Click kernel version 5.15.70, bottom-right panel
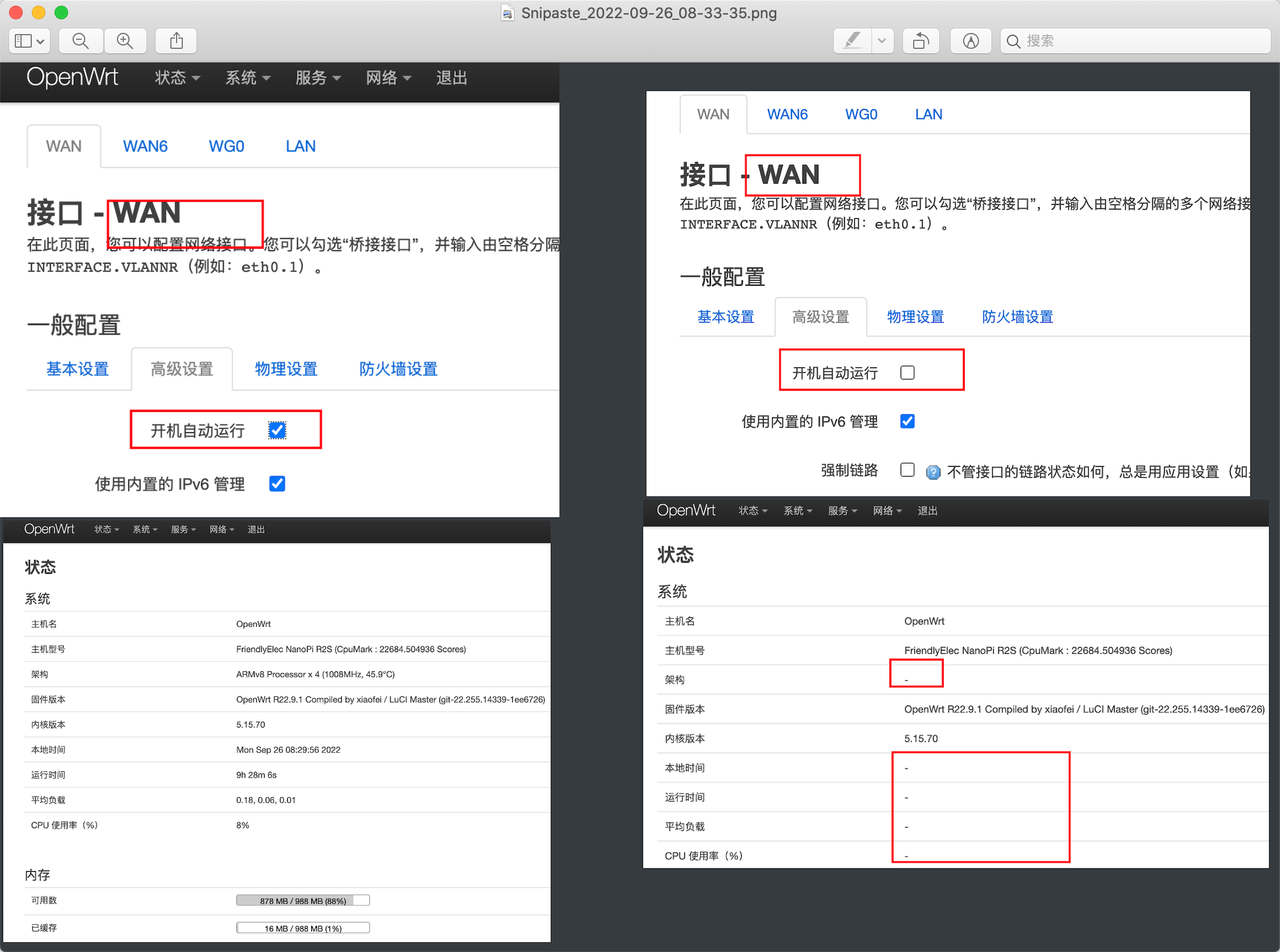 point(921,738)
